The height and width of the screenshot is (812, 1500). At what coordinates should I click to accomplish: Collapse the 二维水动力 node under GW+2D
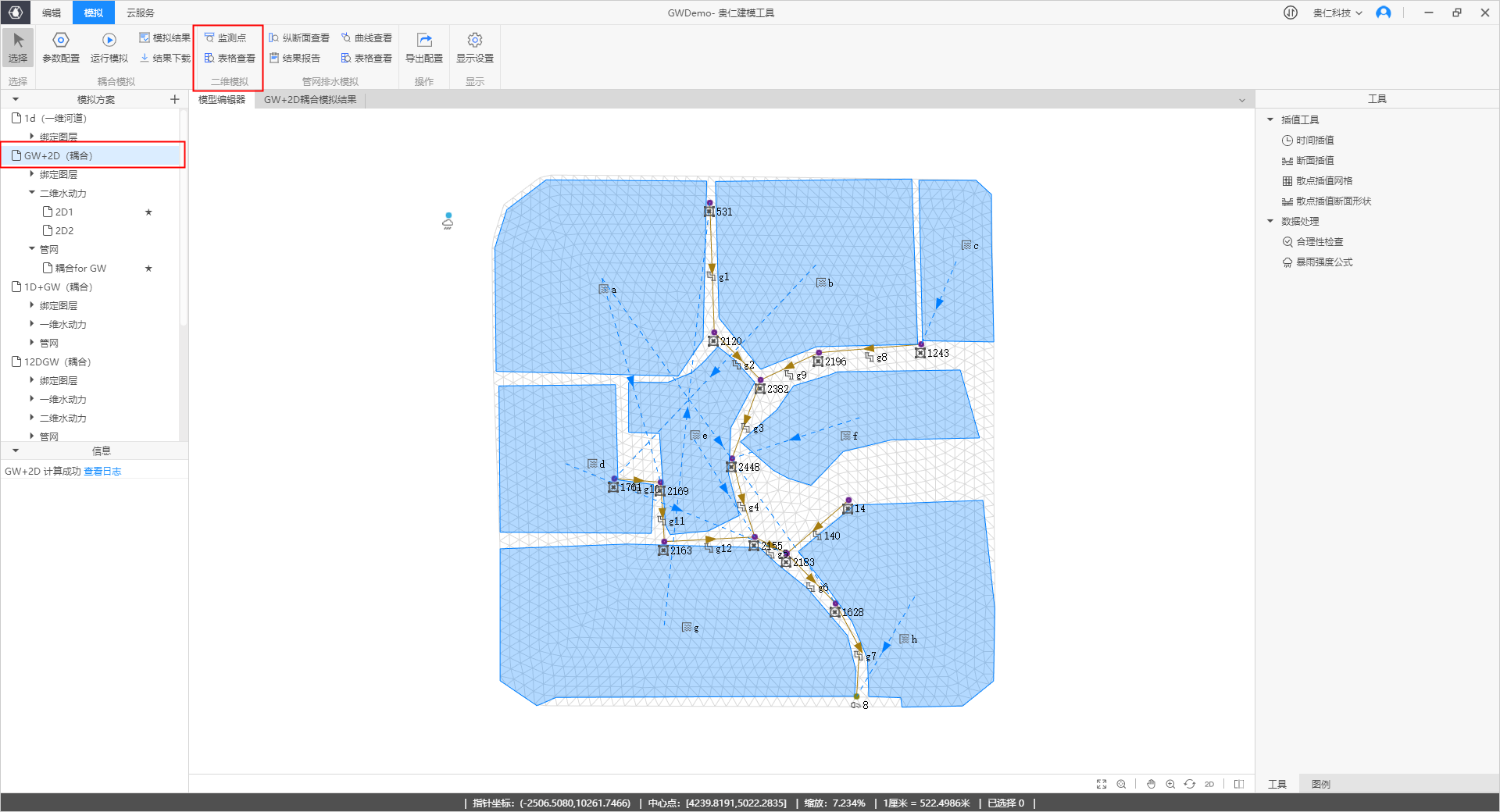click(32, 193)
